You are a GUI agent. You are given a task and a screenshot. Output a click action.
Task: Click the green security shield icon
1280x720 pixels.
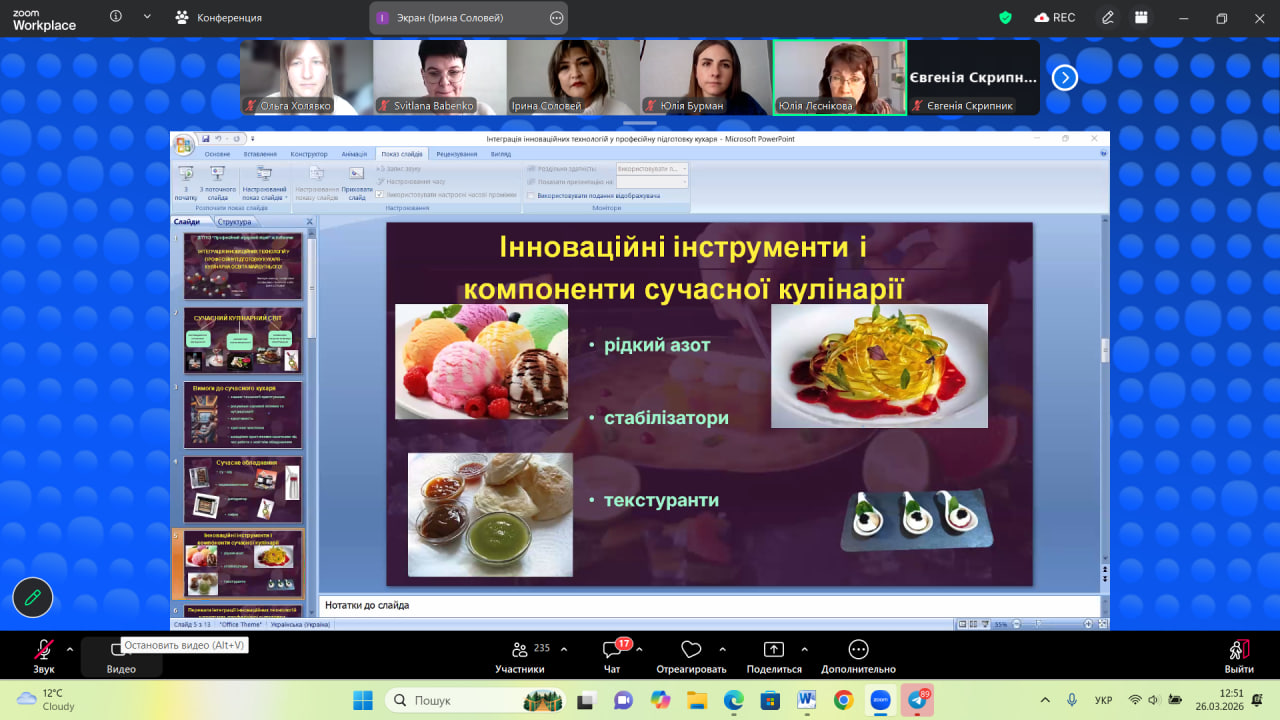click(1006, 17)
